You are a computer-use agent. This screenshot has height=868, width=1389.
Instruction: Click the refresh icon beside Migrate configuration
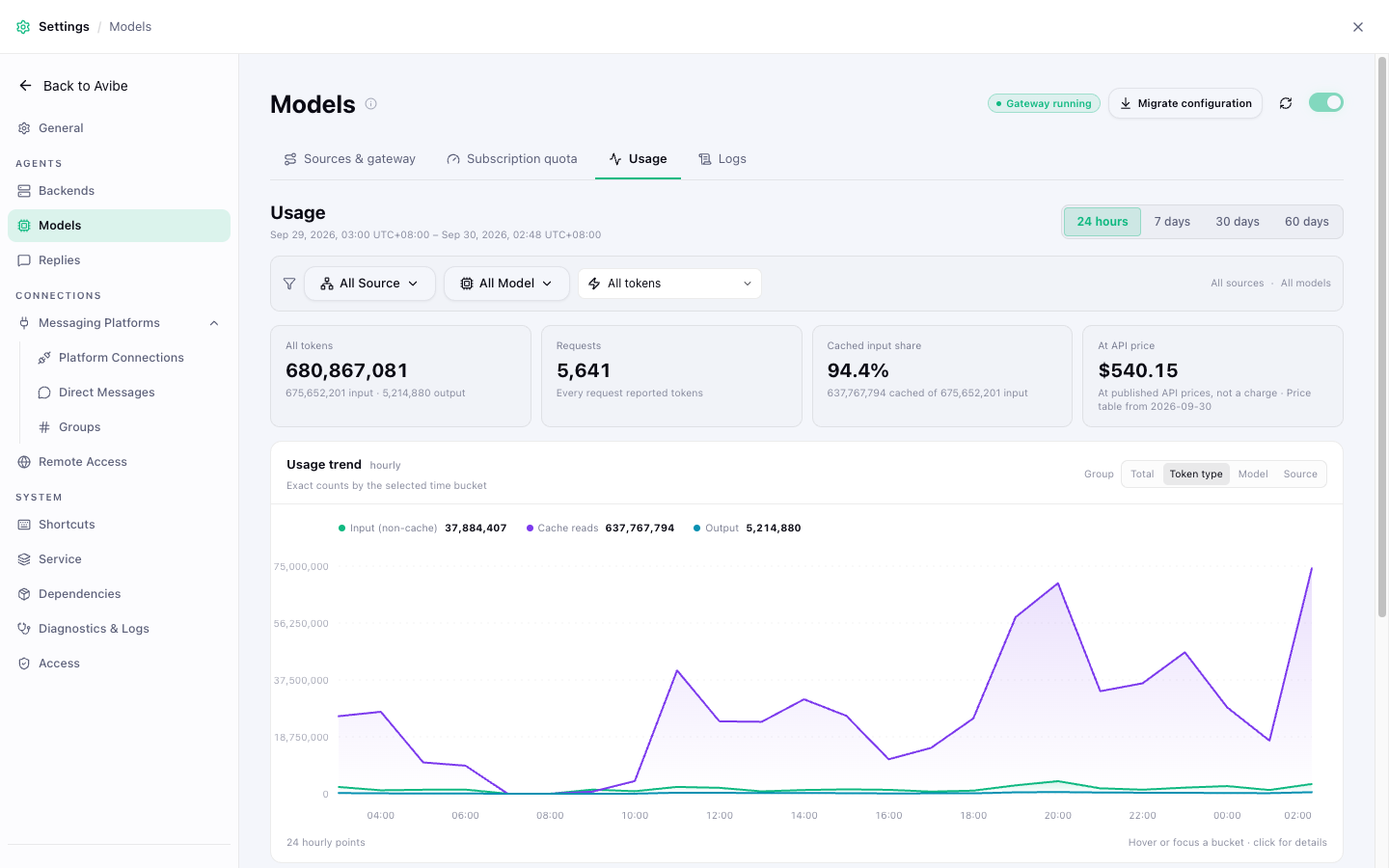1286,103
